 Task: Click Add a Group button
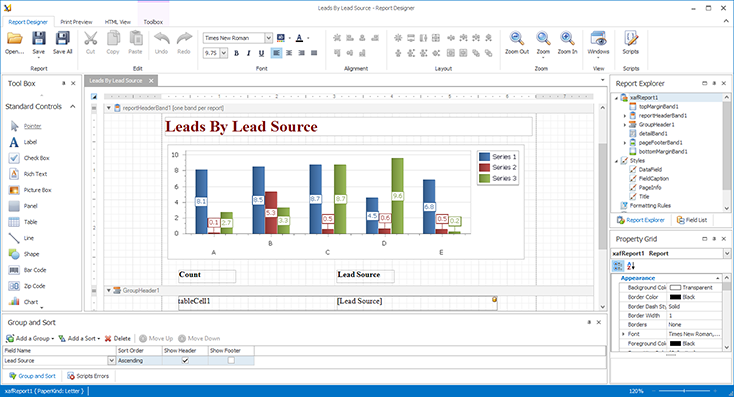click(30, 338)
